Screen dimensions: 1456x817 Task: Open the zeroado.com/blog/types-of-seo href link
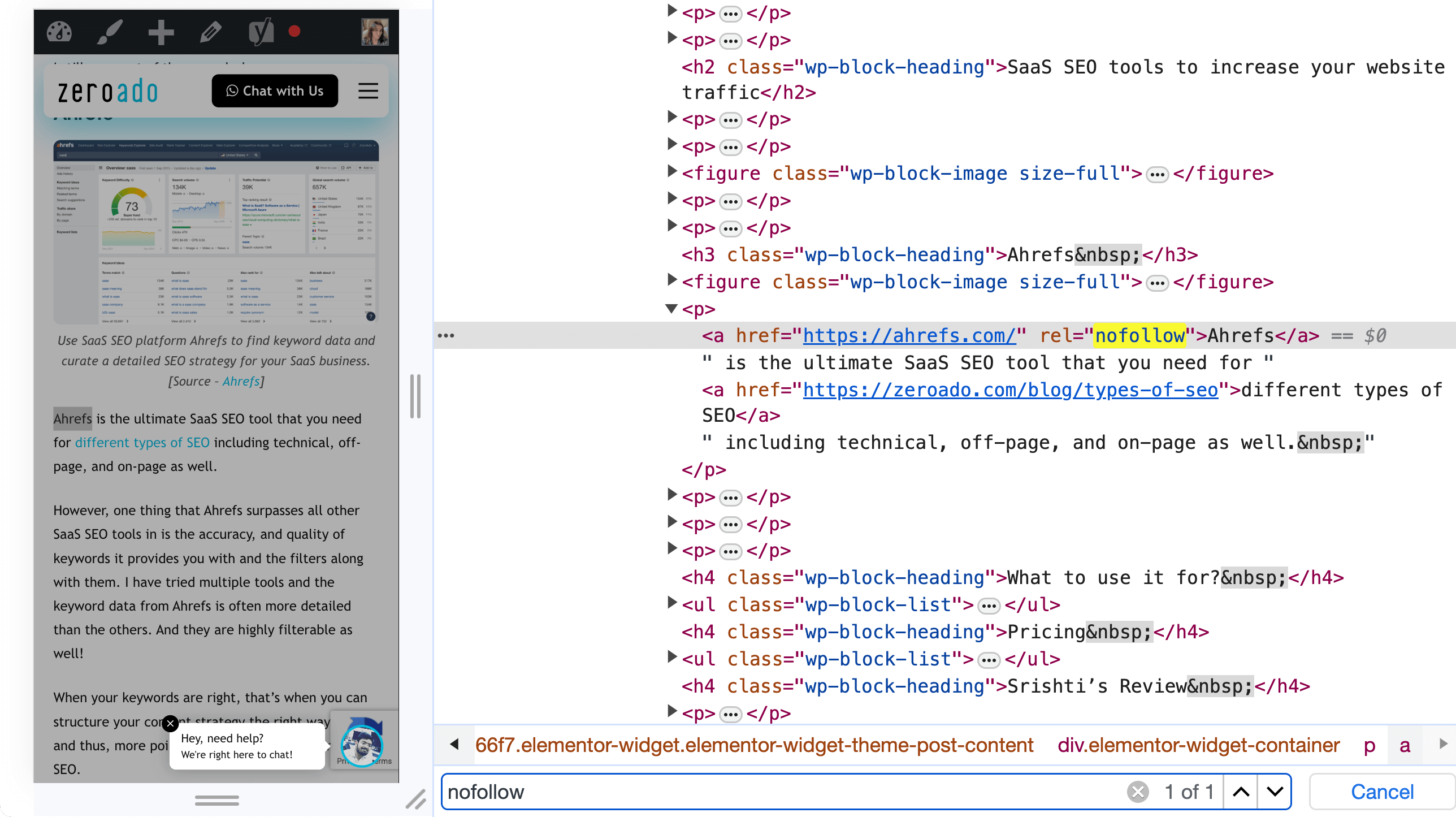(1010, 390)
